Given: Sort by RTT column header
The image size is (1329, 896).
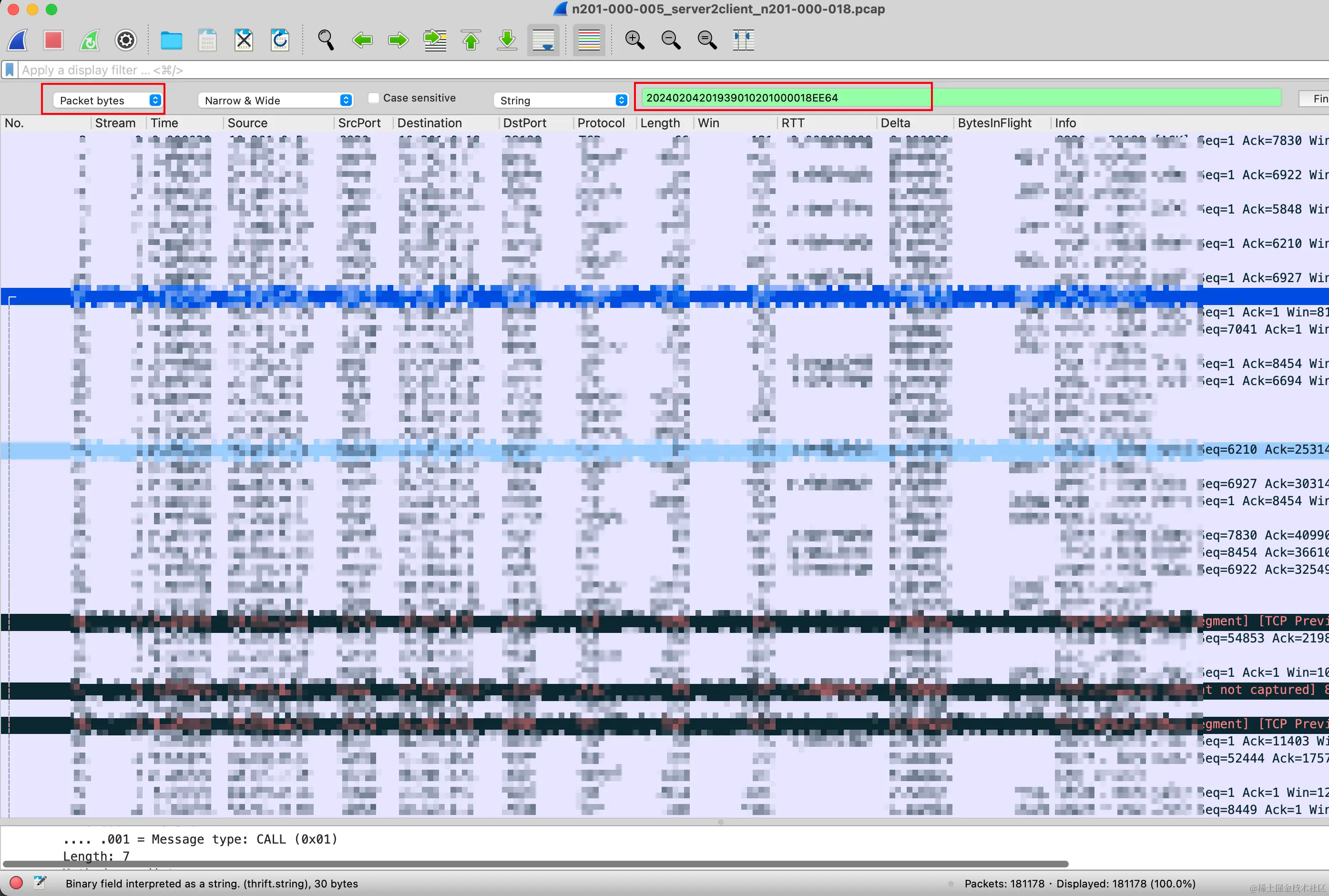Looking at the screenshot, I should pos(827,123).
